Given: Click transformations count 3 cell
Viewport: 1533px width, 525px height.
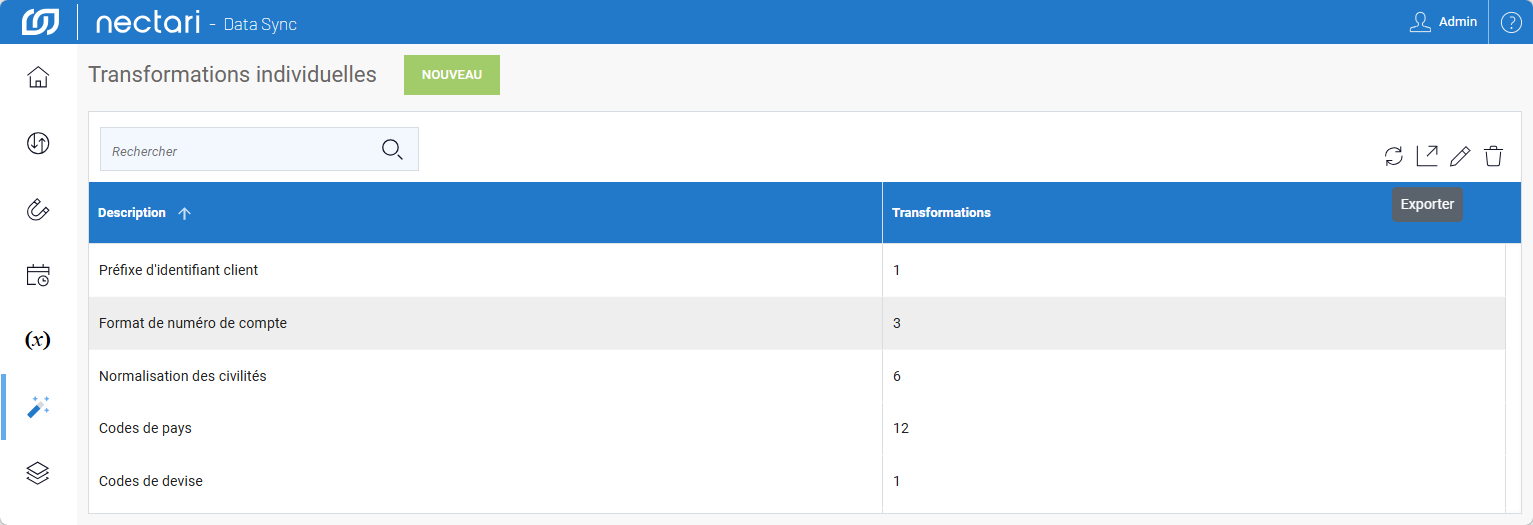Looking at the screenshot, I should pos(1194,323).
